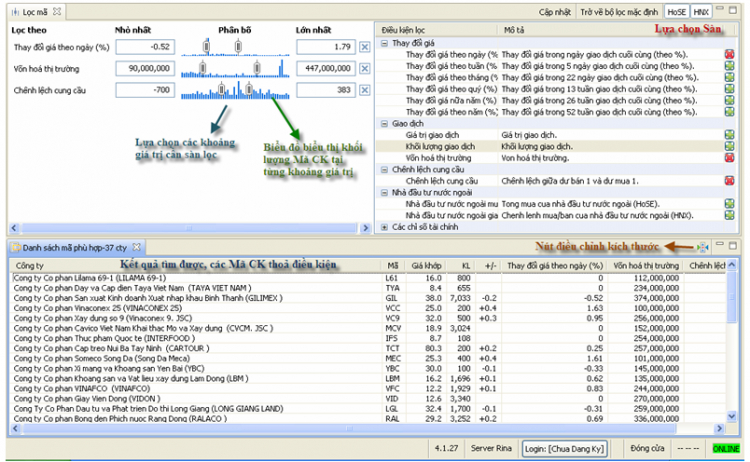The image size is (750, 462).
Task: Select the CARTOUR company row
Action: [x=368, y=348]
